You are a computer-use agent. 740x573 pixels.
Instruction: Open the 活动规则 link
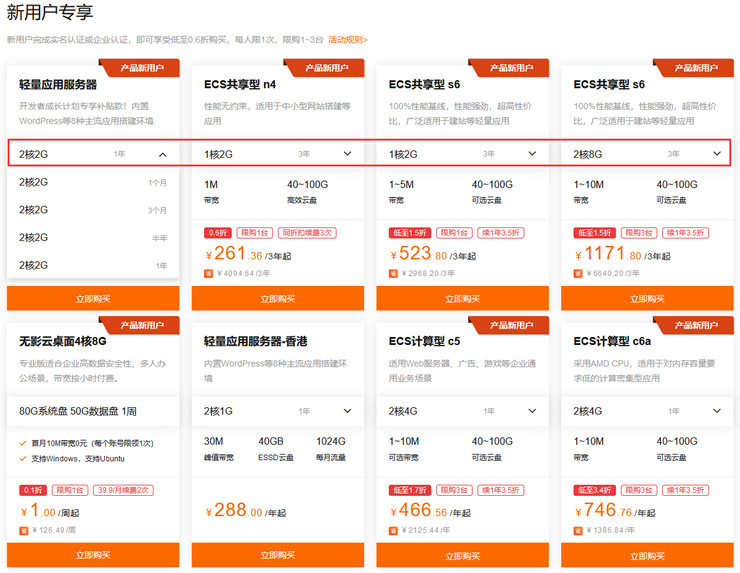coord(347,40)
